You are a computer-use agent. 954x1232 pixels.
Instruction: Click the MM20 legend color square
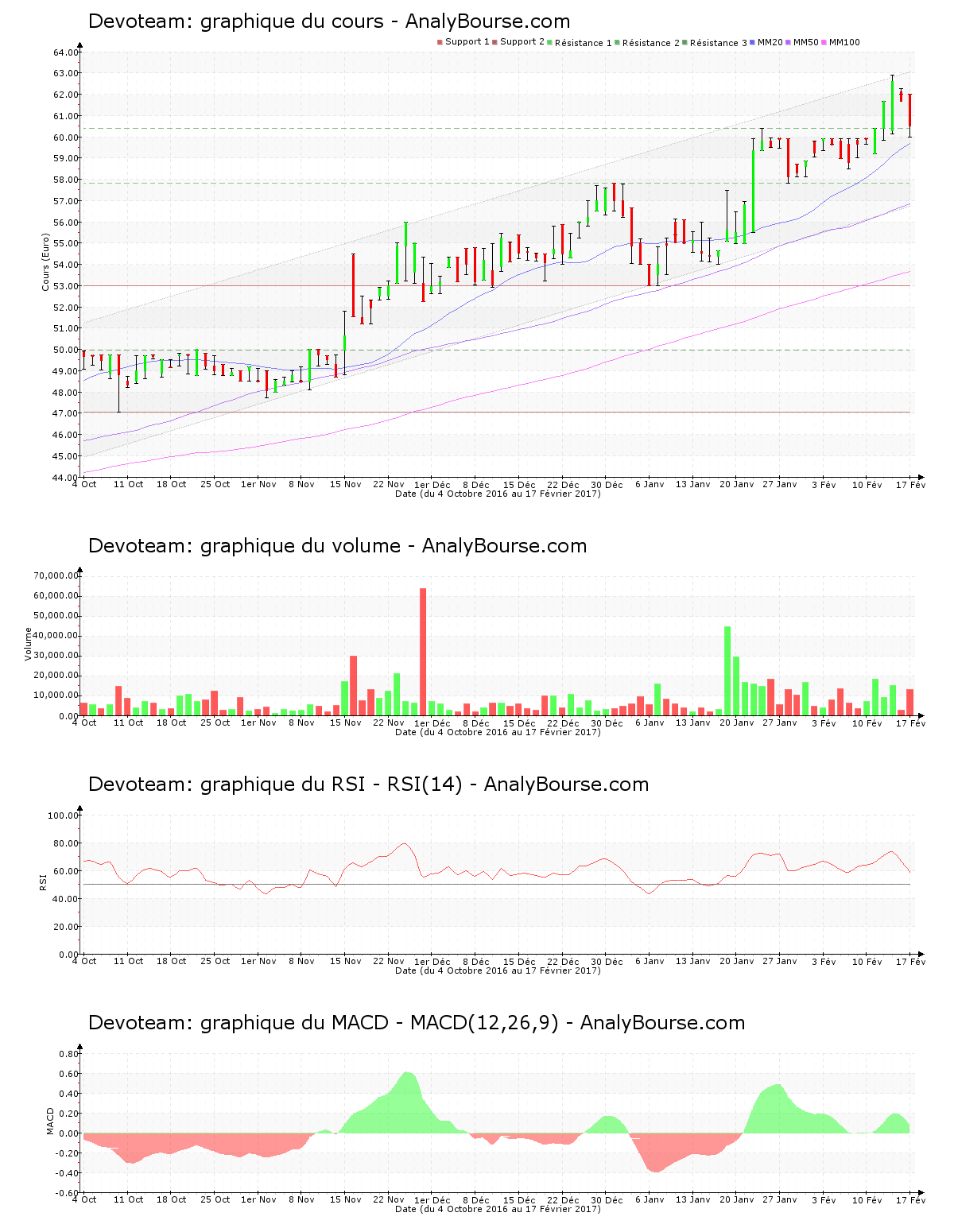(752, 42)
